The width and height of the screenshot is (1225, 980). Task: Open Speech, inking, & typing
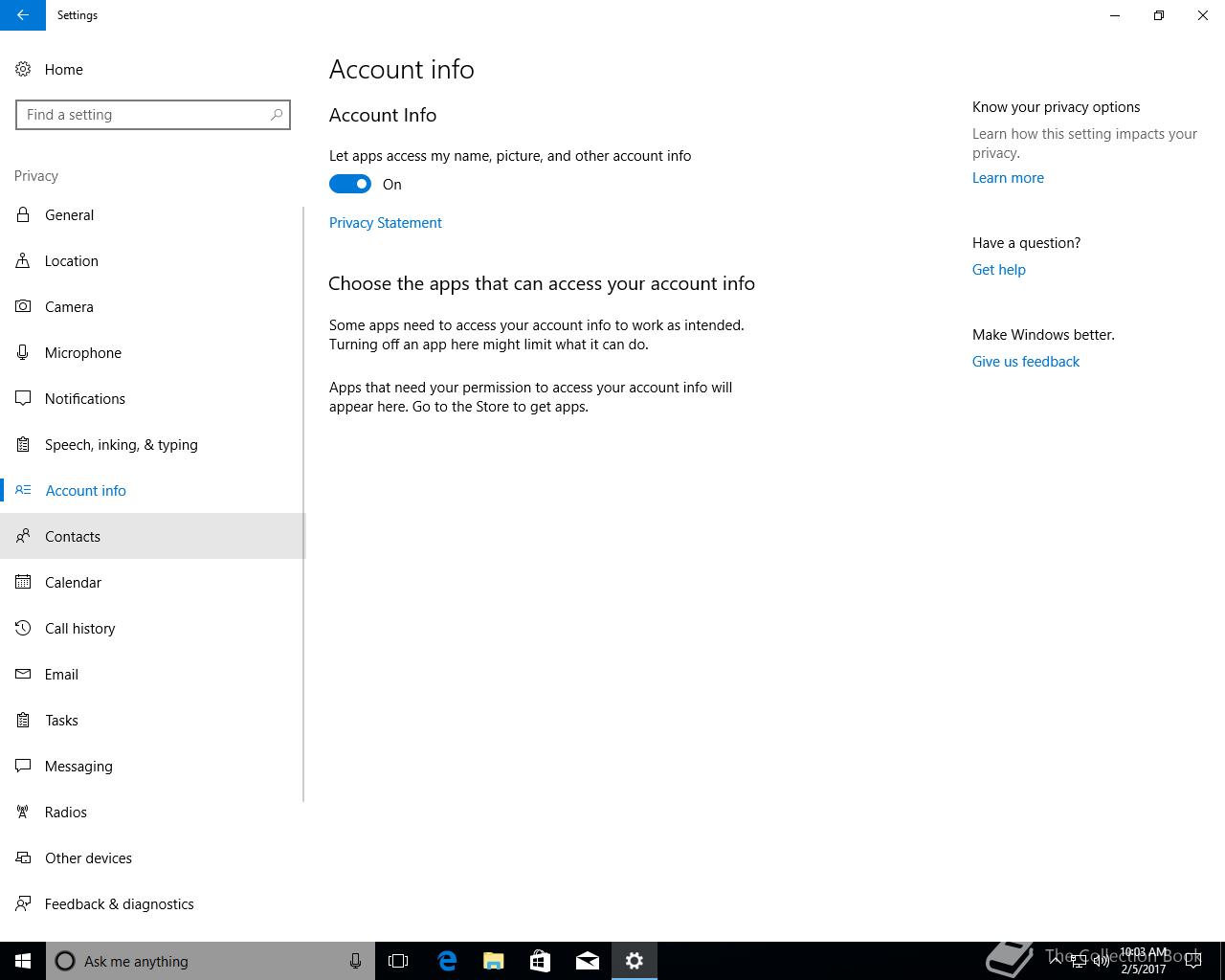click(153, 444)
